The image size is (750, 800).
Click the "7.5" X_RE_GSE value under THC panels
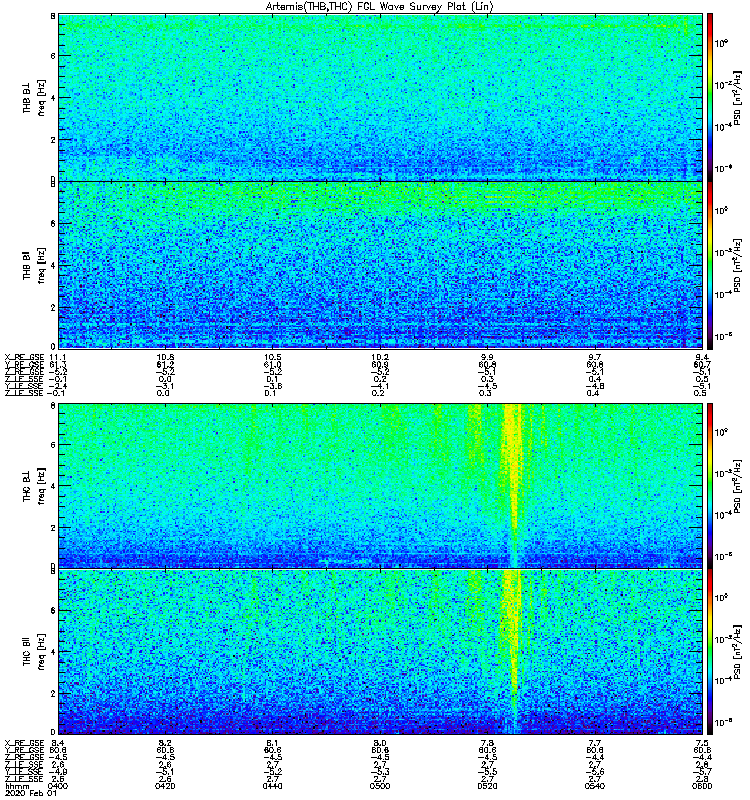702,743
